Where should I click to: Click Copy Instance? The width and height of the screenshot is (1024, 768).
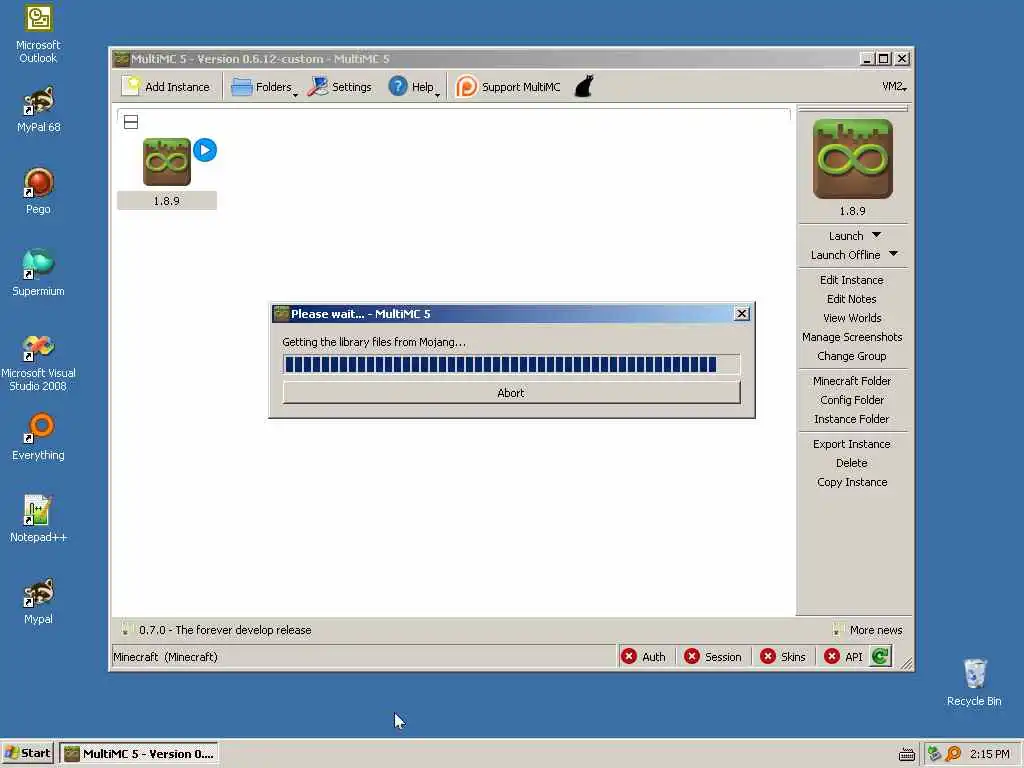pos(852,482)
